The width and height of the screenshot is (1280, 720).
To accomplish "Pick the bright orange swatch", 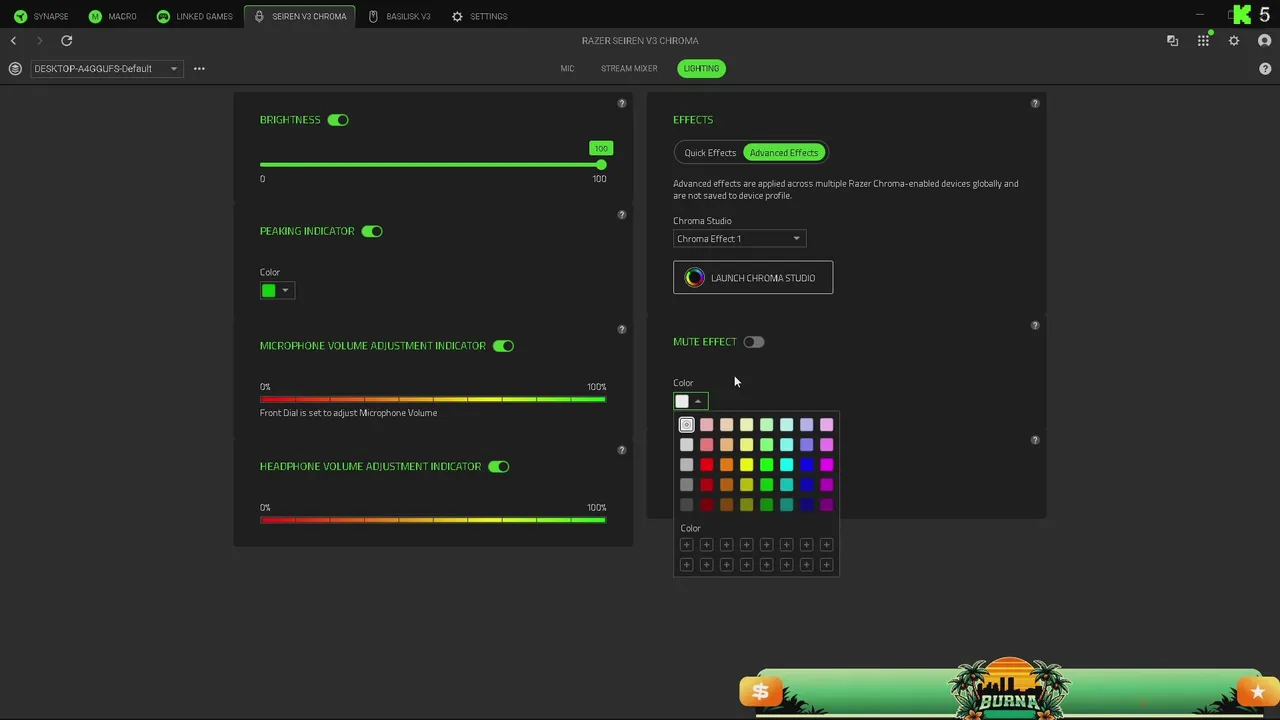I will (x=726, y=465).
